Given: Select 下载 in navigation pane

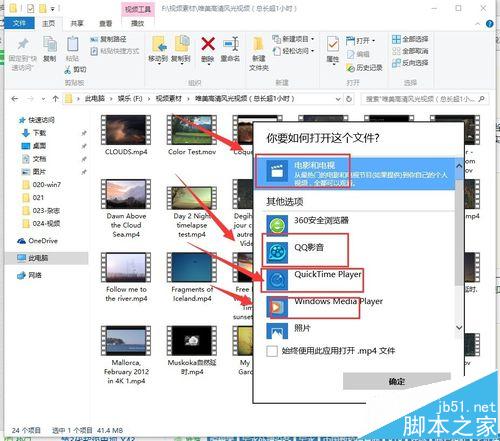Looking at the screenshot, I should [34, 133].
